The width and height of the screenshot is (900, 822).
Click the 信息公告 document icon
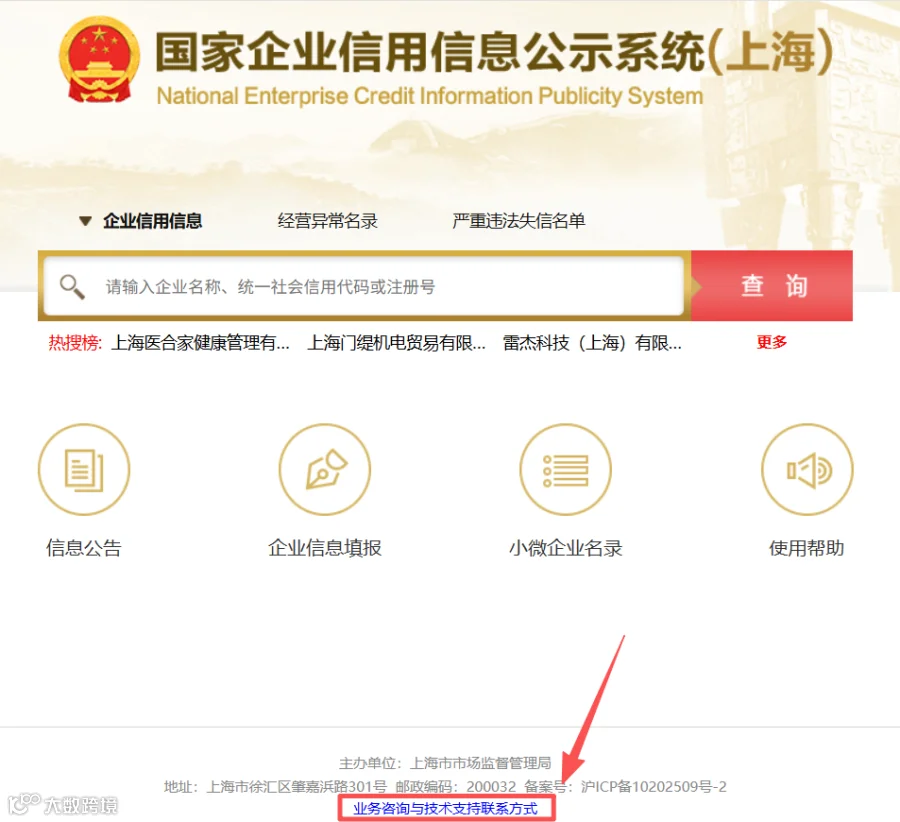coord(84,470)
